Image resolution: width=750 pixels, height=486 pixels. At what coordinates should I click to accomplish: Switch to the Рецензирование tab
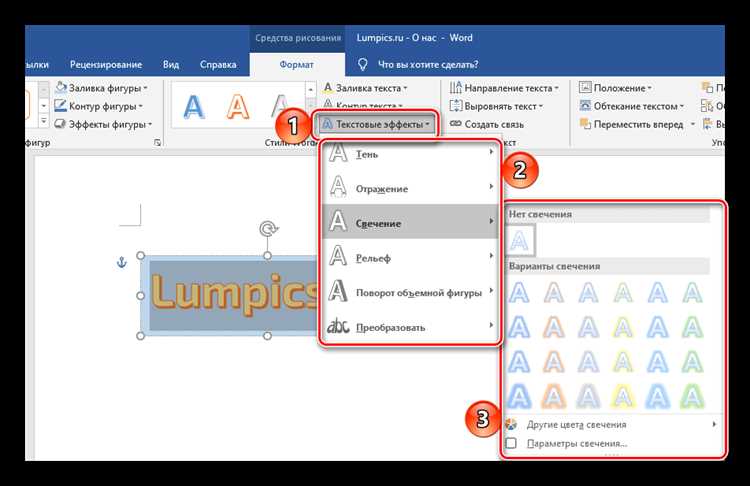(x=106, y=65)
